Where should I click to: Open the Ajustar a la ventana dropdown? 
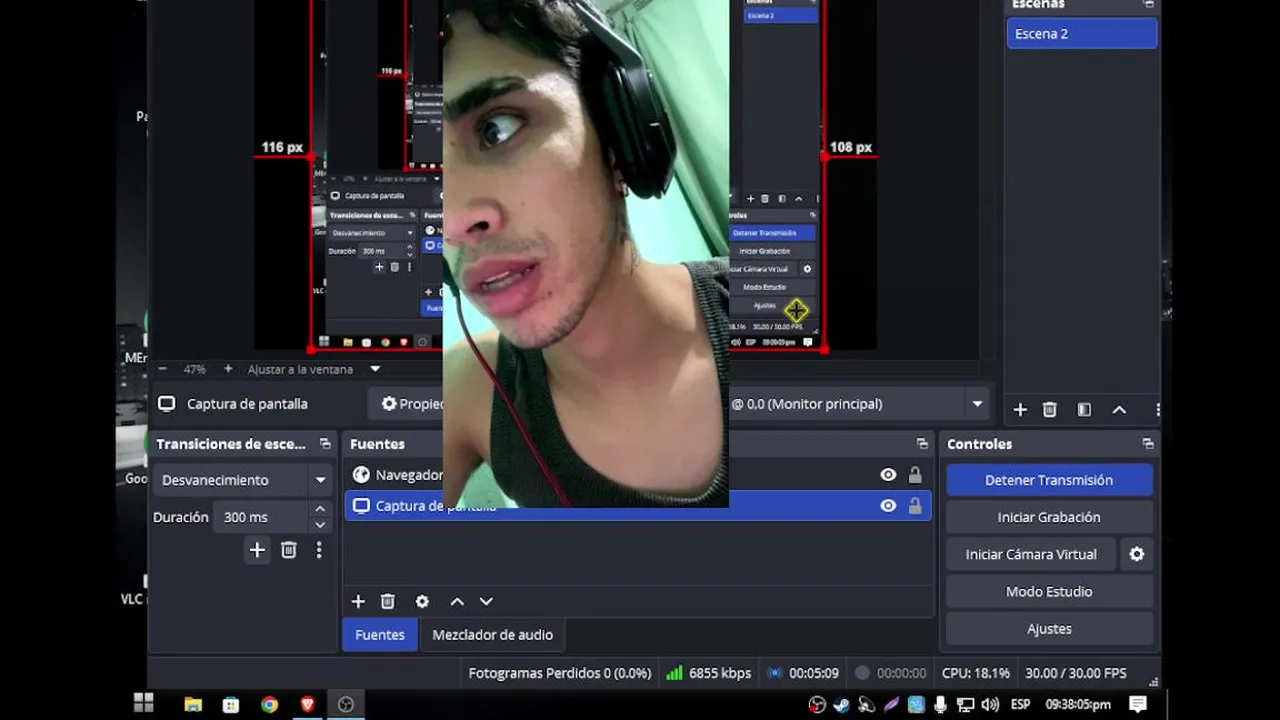[x=375, y=369]
